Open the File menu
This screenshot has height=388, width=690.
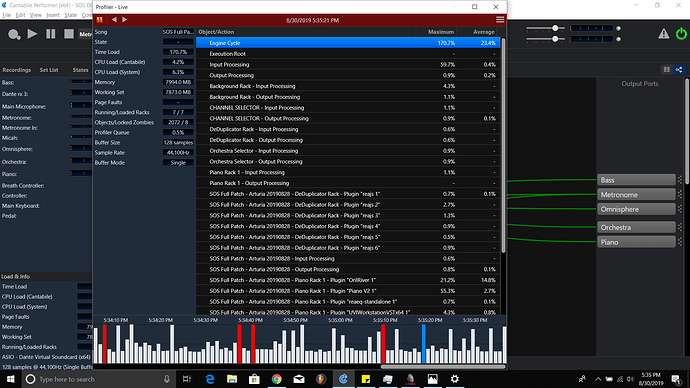pos(7,15)
